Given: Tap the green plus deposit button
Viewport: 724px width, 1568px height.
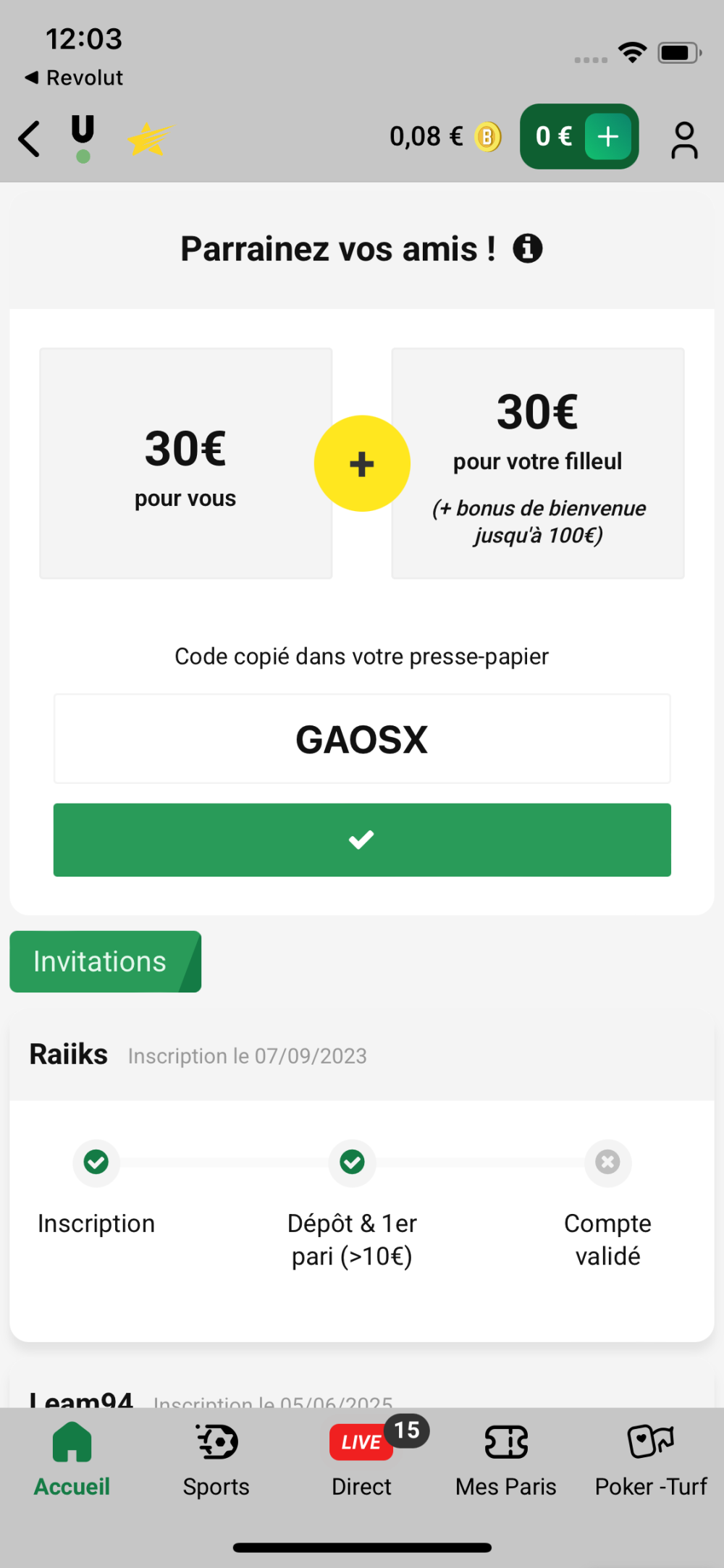Looking at the screenshot, I should pyautogui.click(x=608, y=136).
